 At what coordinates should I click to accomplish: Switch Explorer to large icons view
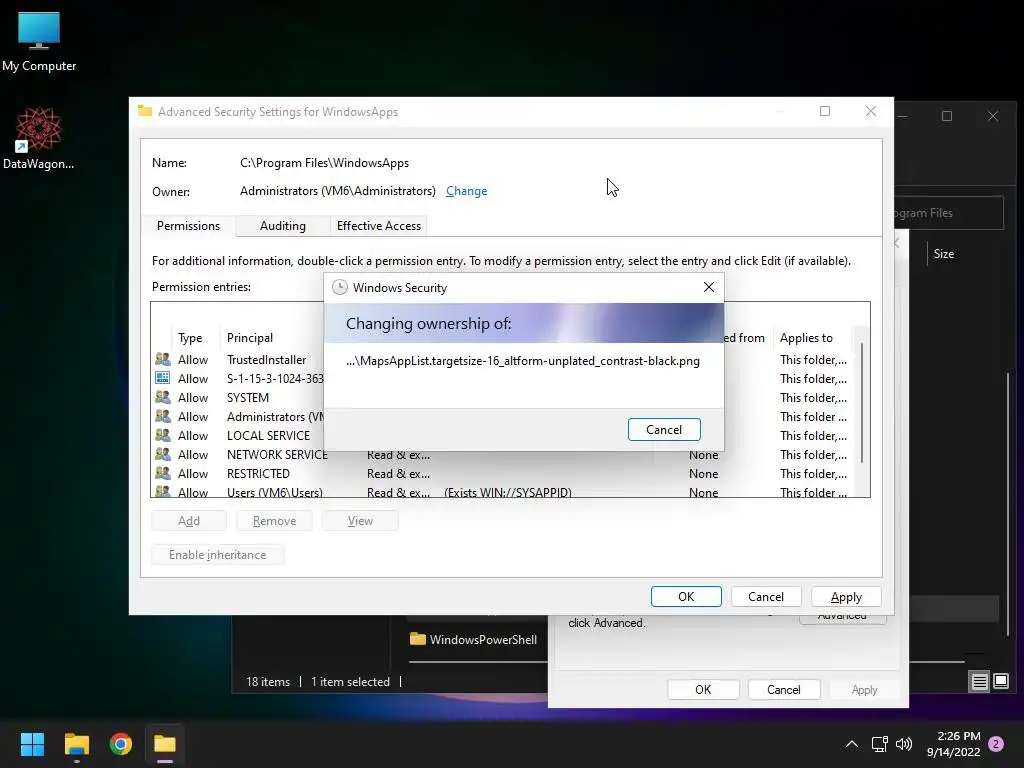[1001, 682]
